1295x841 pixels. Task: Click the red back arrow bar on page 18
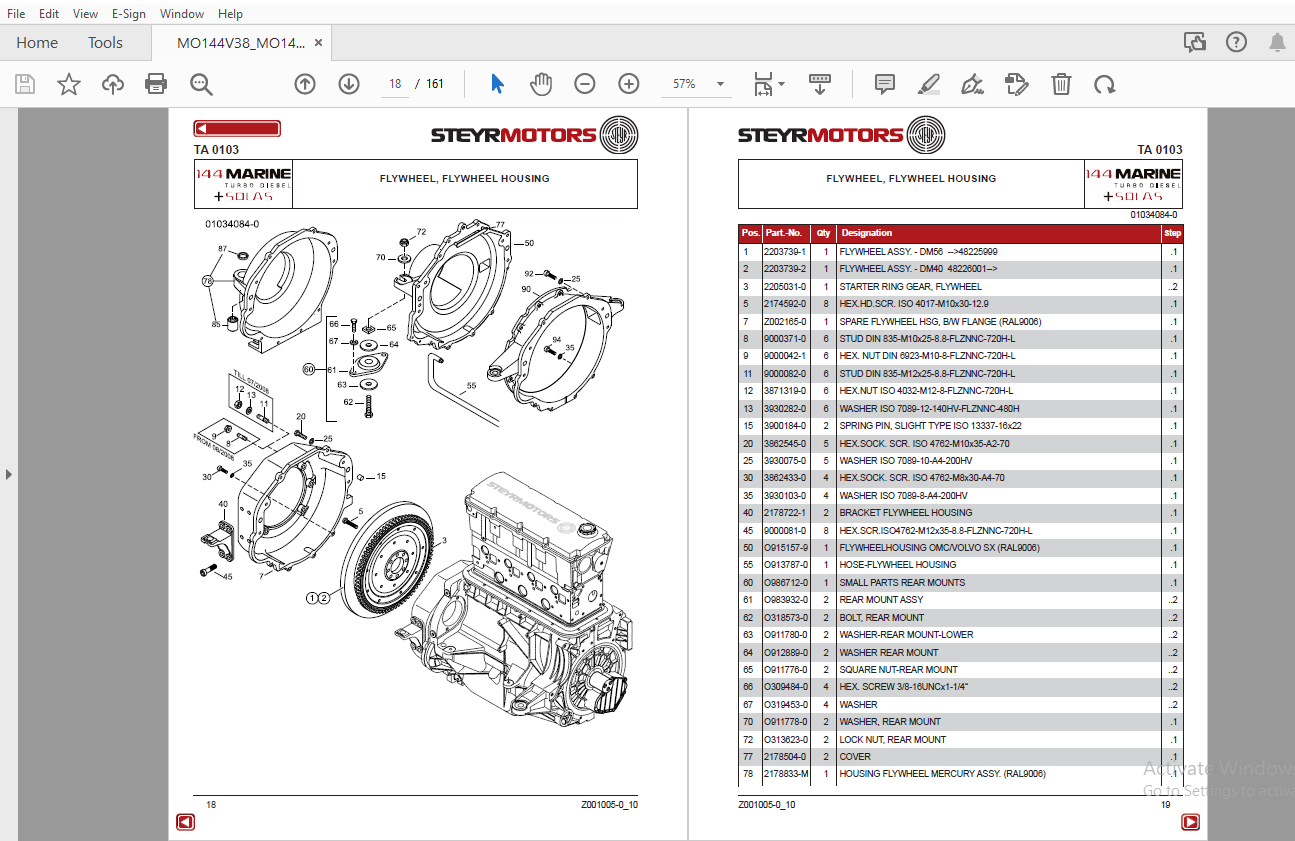click(237, 128)
